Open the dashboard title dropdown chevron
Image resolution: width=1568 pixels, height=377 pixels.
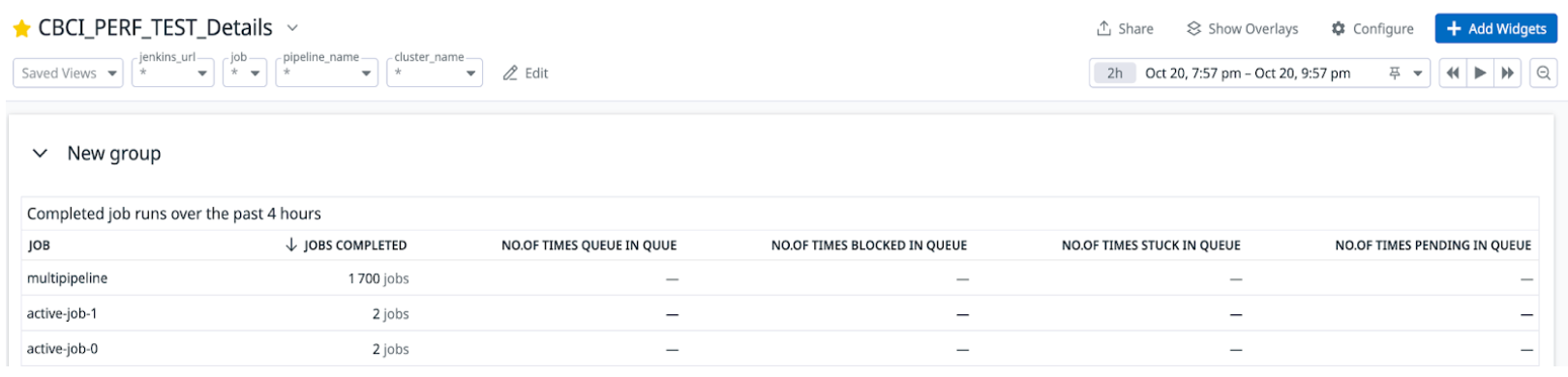pyautogui.click(x=292, y=28)
